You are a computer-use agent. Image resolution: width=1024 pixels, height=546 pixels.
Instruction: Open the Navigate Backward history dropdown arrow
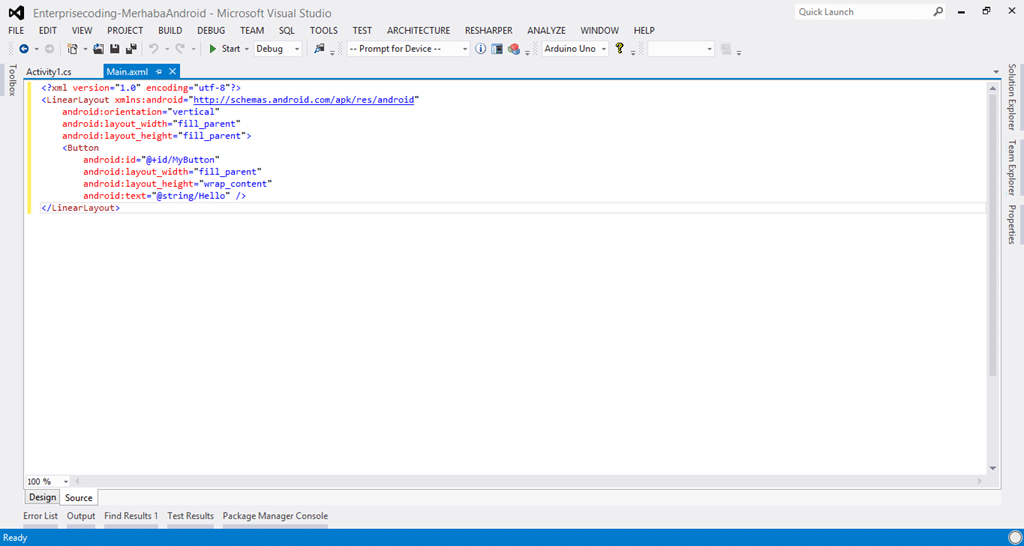coord(37,49)
